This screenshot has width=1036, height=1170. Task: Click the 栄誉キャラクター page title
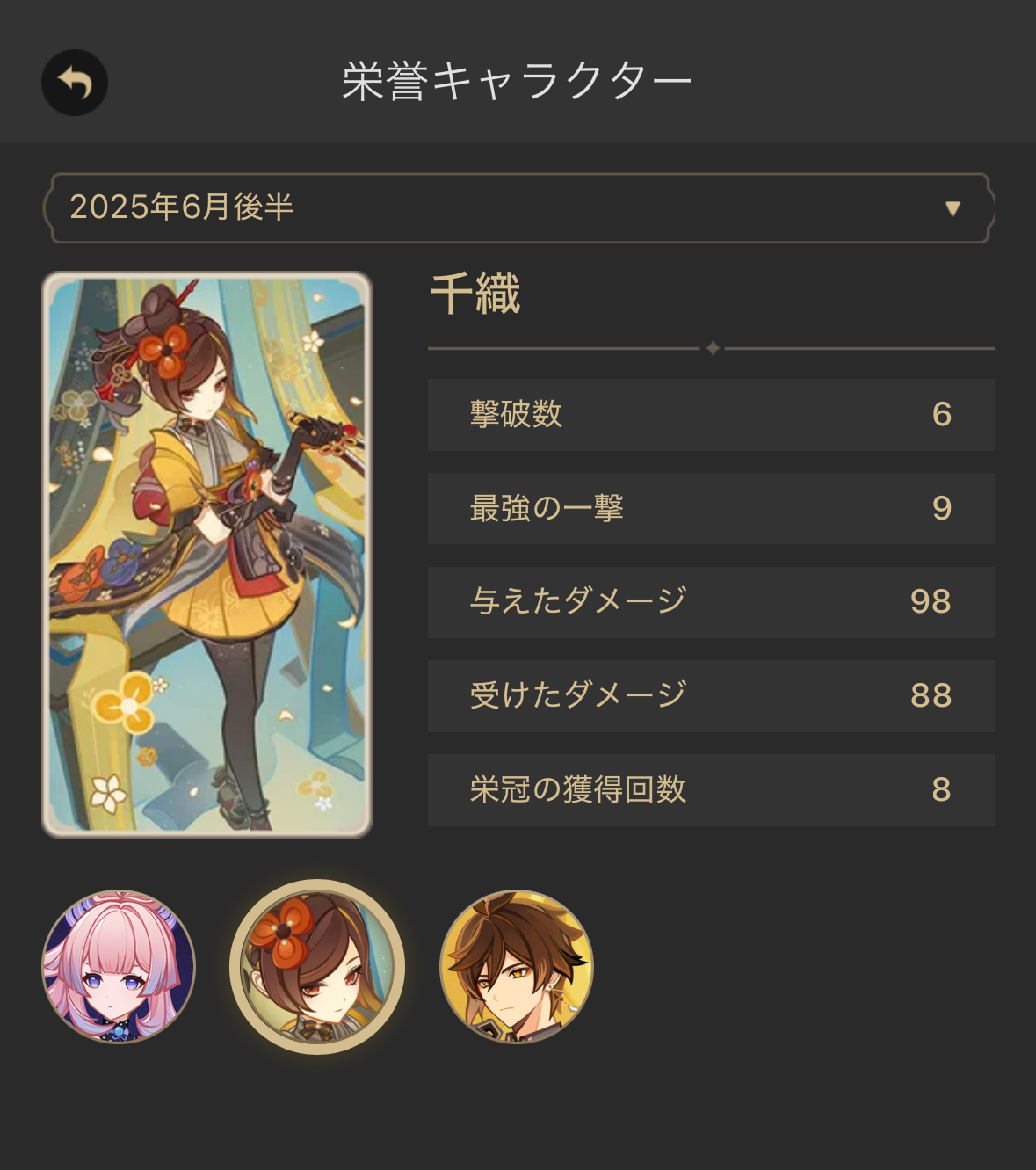pos(518,82)
